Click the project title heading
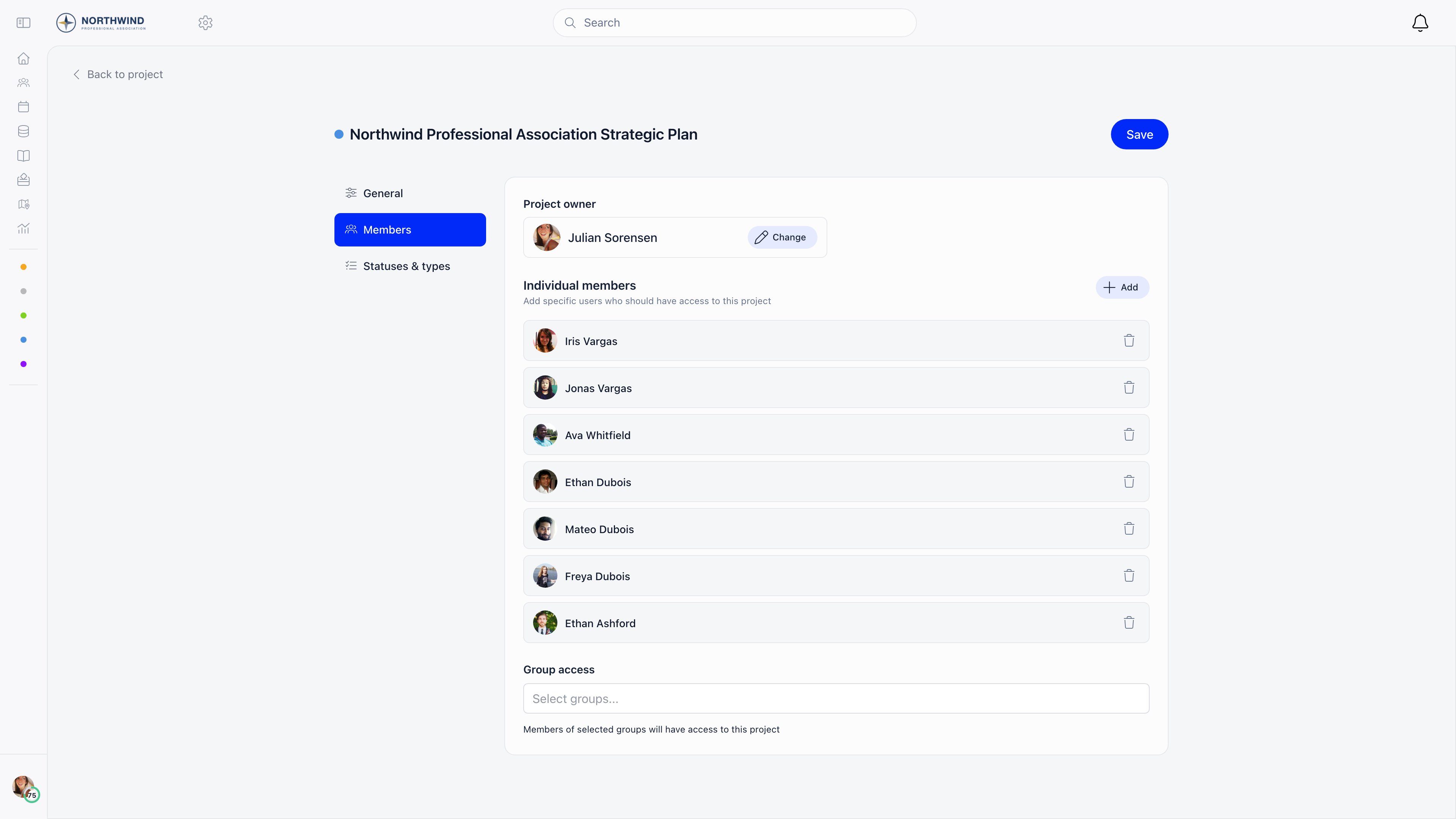This screenshot has width=1456, height=819. pos(523,134)
